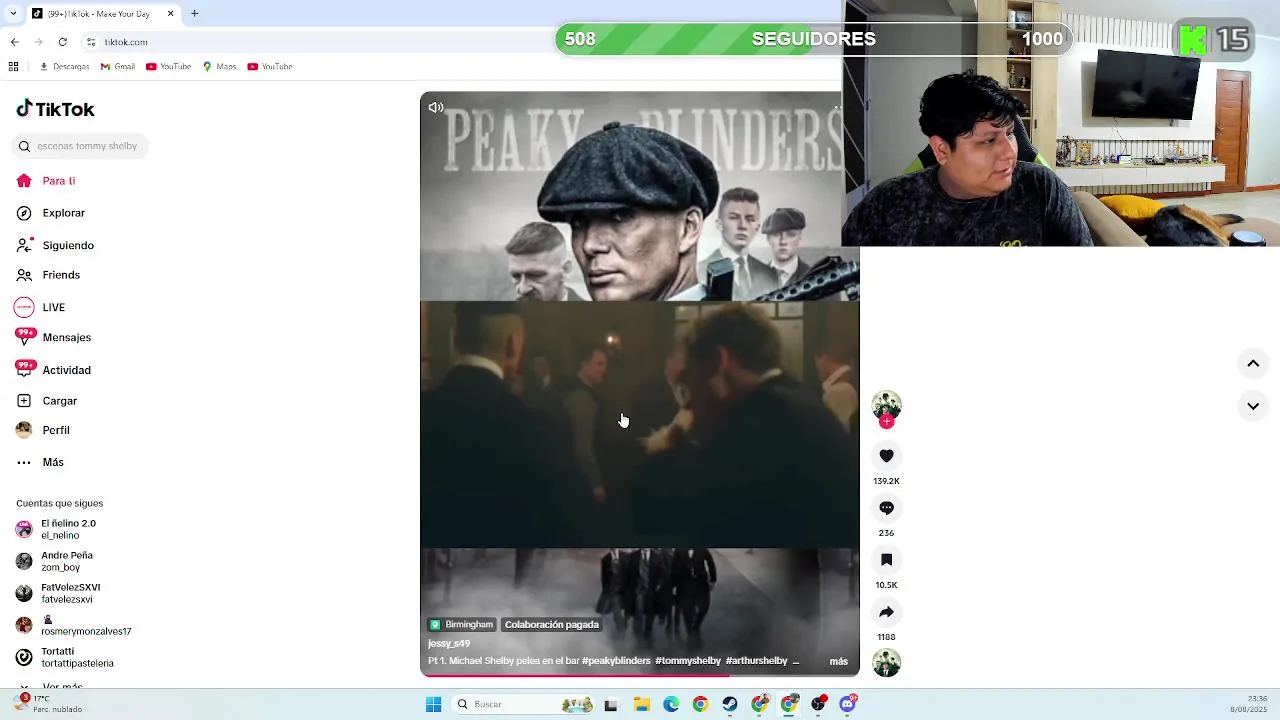
Task: Go to the Para ti feed
Action: click(x=46, y=181)
